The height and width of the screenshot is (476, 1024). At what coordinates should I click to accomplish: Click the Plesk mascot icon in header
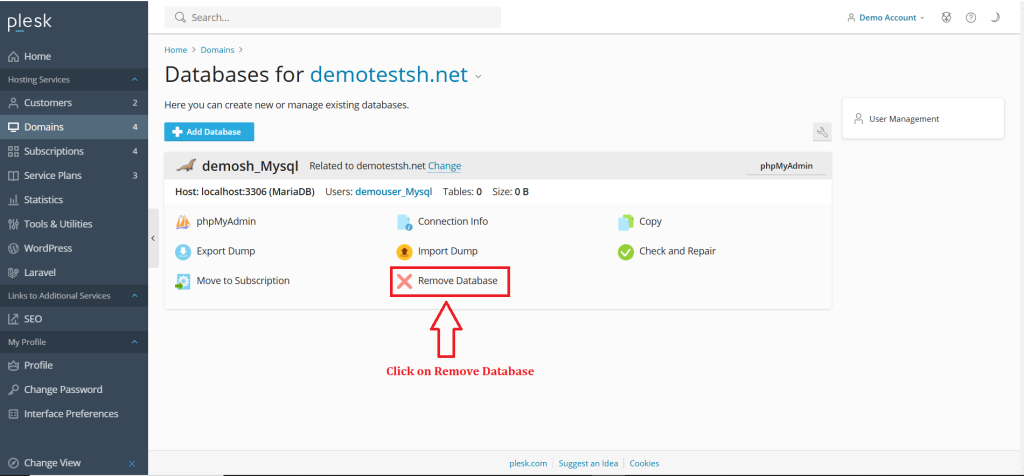(x=946, y=18)
